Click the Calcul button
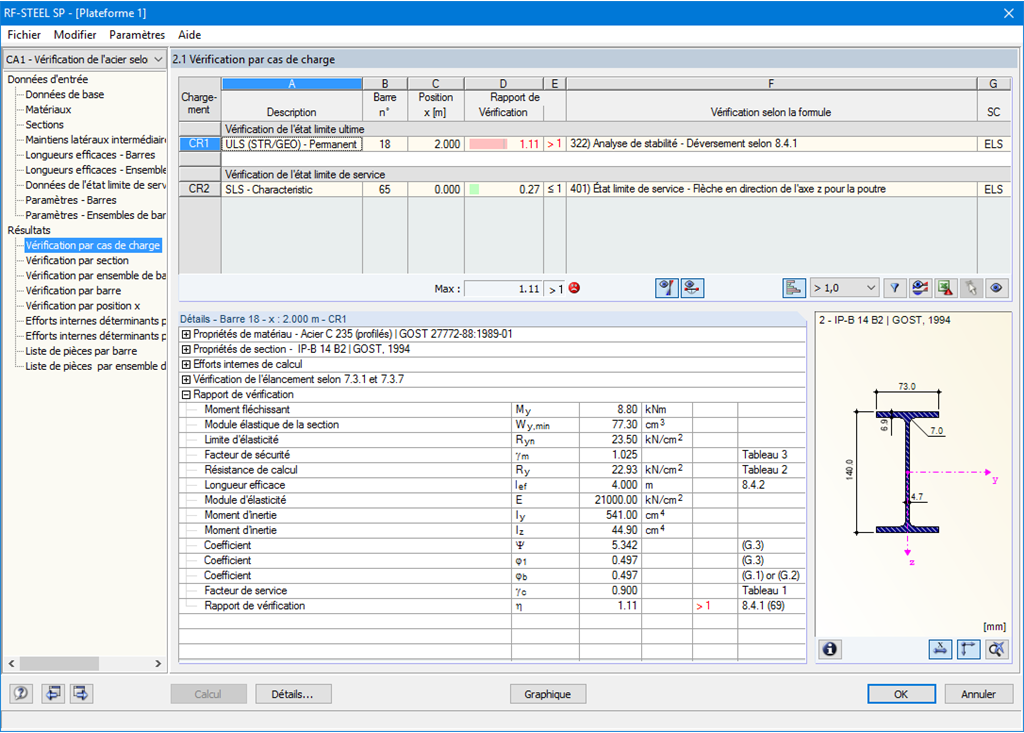 point(208,694)
